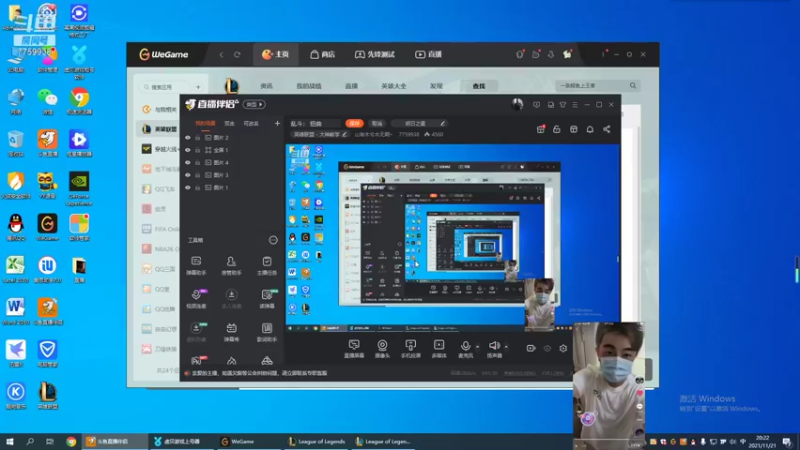Image resolution: width=800 pixels, height=450 pixels.
Task: Open Windows Start menu
Action: (10, 441)
